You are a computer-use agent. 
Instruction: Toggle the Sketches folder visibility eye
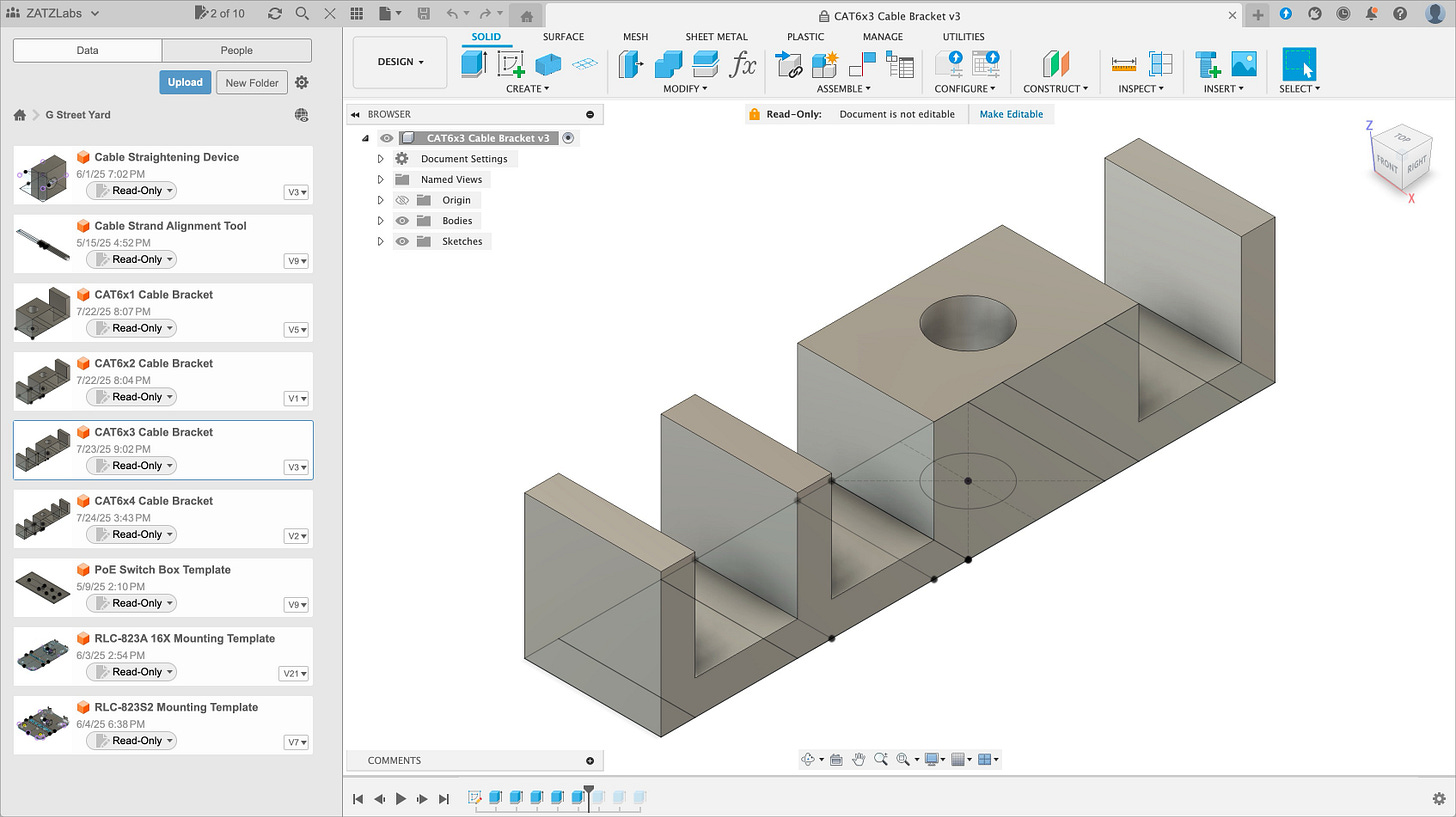click(402, 241)
